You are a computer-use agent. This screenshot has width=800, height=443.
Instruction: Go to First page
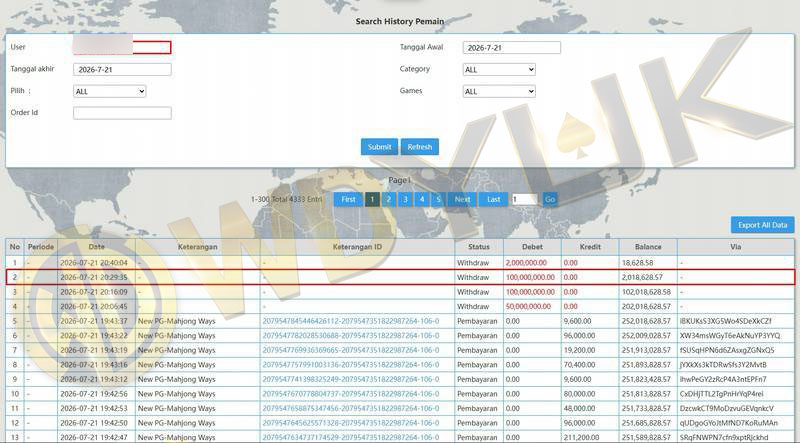pyautogui.click(x=348, y=199)
